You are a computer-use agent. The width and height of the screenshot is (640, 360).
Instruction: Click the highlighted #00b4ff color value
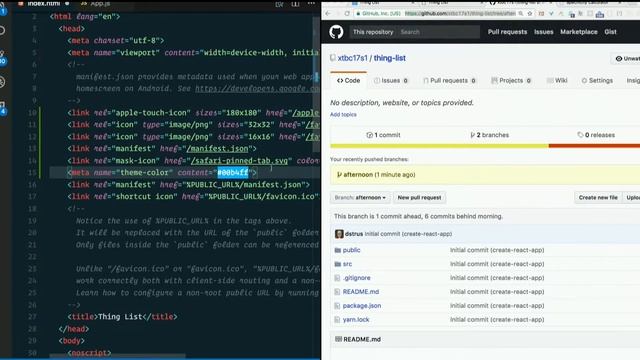tap(233, 173)
